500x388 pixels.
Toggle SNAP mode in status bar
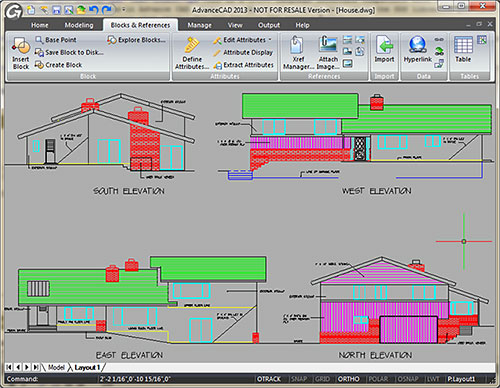click(299, 379)
